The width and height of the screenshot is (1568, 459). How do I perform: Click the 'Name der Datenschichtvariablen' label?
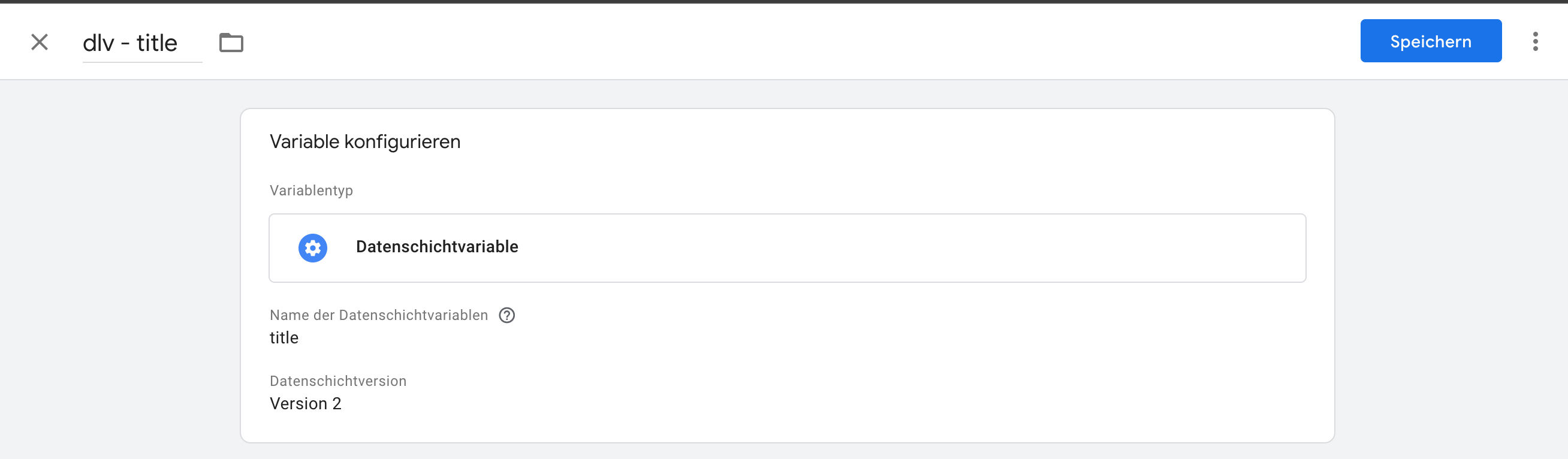click(379, 315)
